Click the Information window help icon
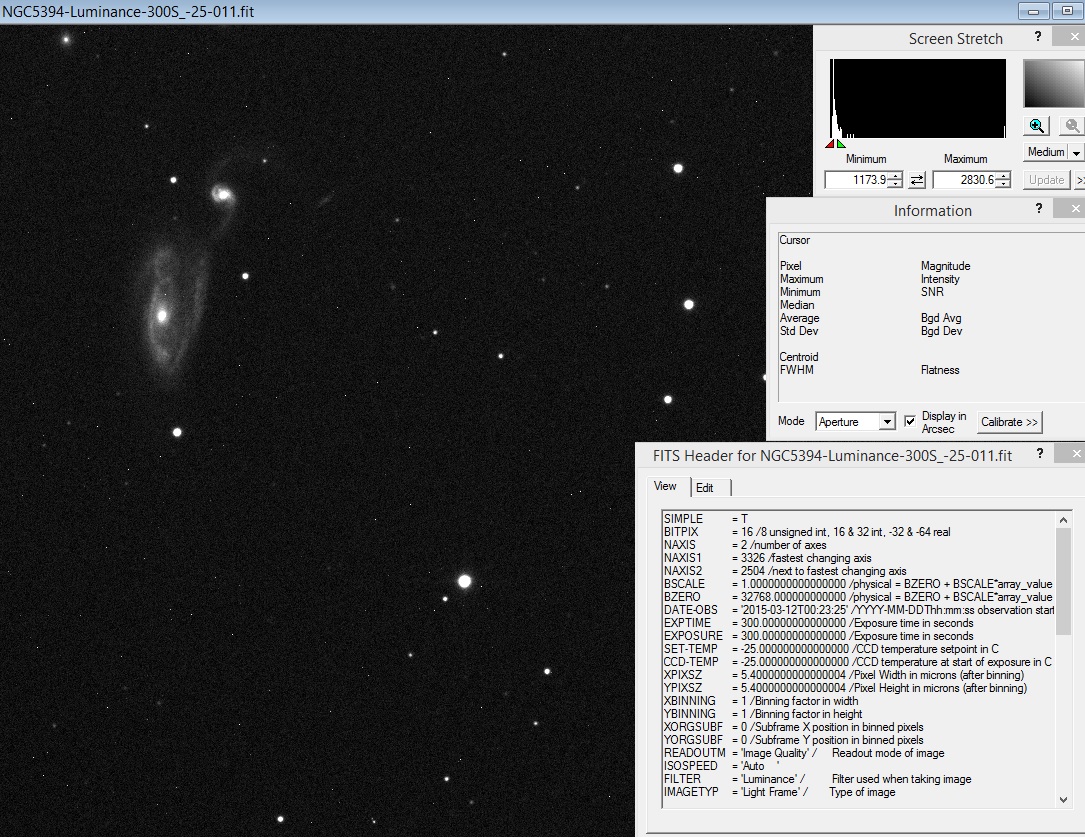The image size is (1085, 837). click(1038, 209)
